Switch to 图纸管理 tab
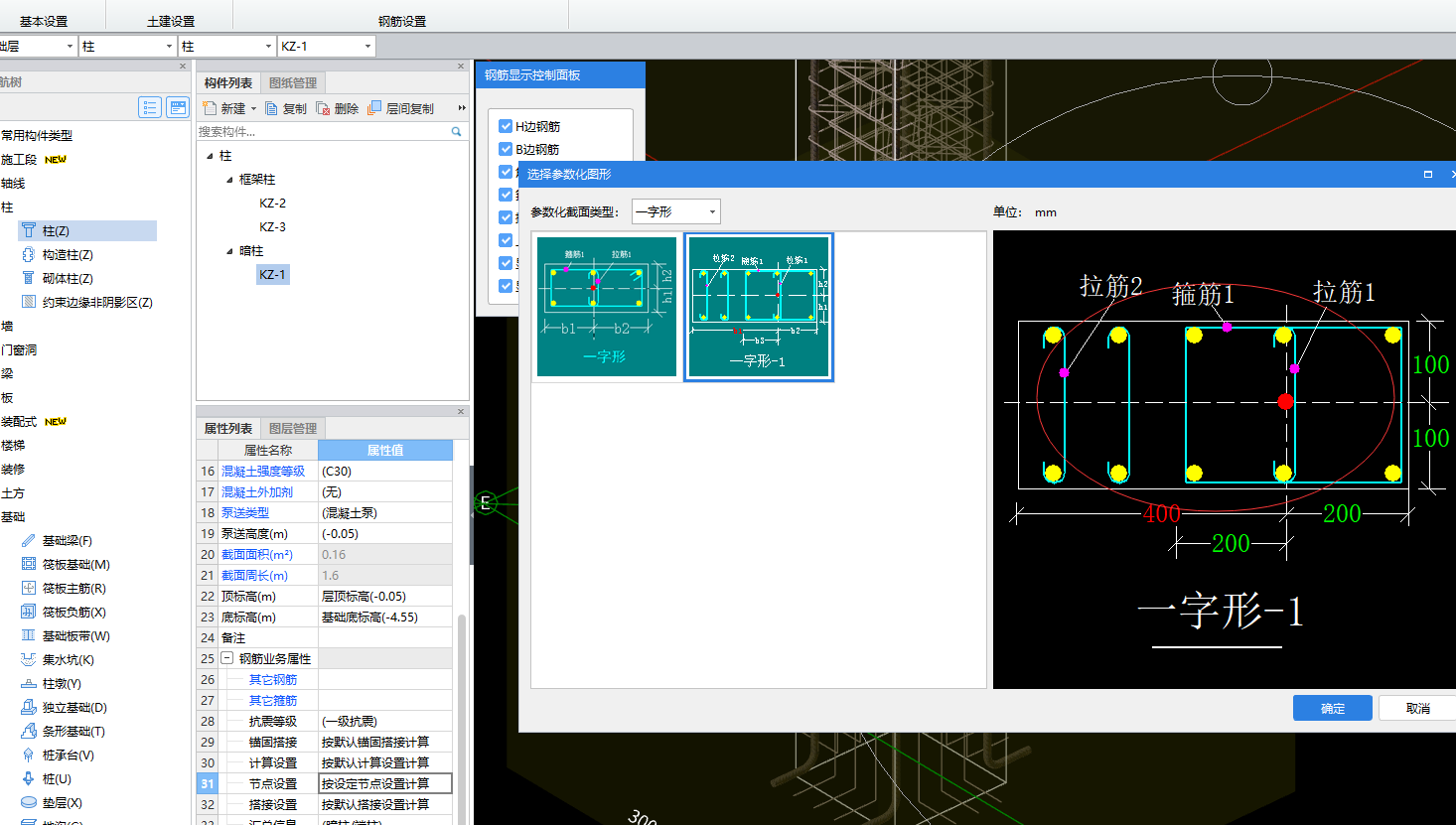Viewport: 1456px width, 825px height. [293, 82]
